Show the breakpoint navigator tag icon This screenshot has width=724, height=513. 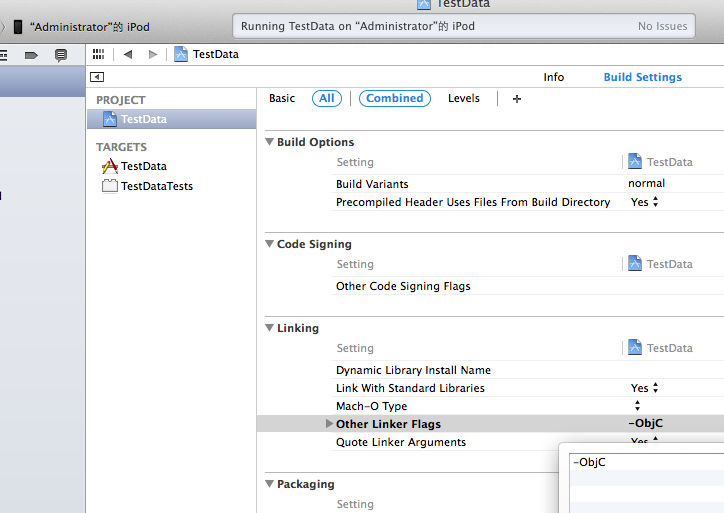coord(31,55)
